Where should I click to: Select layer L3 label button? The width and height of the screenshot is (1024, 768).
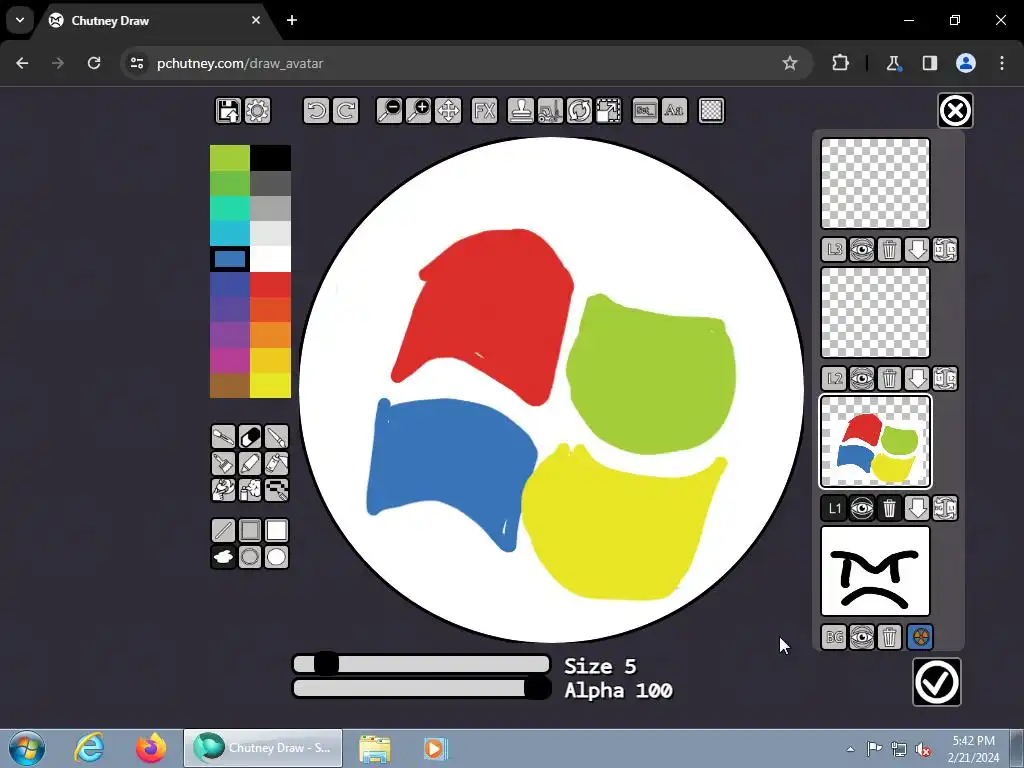[834, 249]
